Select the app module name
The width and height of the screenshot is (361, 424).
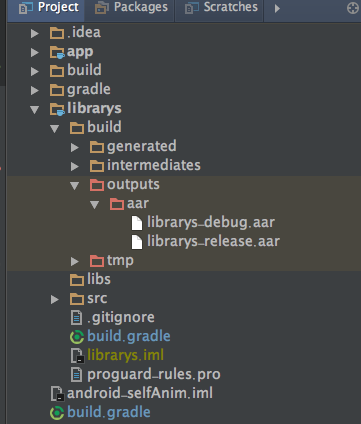80,52
